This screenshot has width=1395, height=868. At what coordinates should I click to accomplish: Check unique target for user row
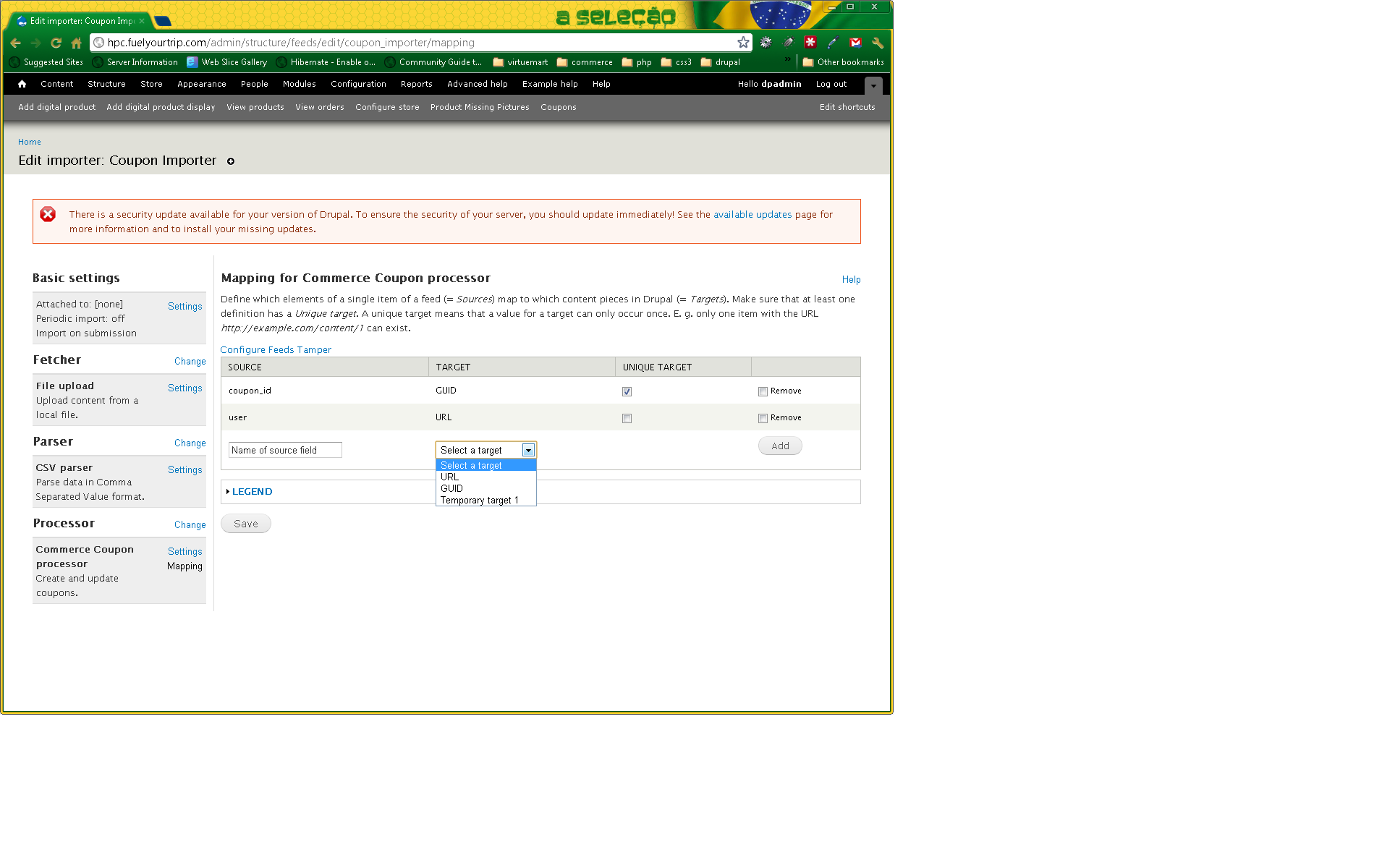coord(627,418)
